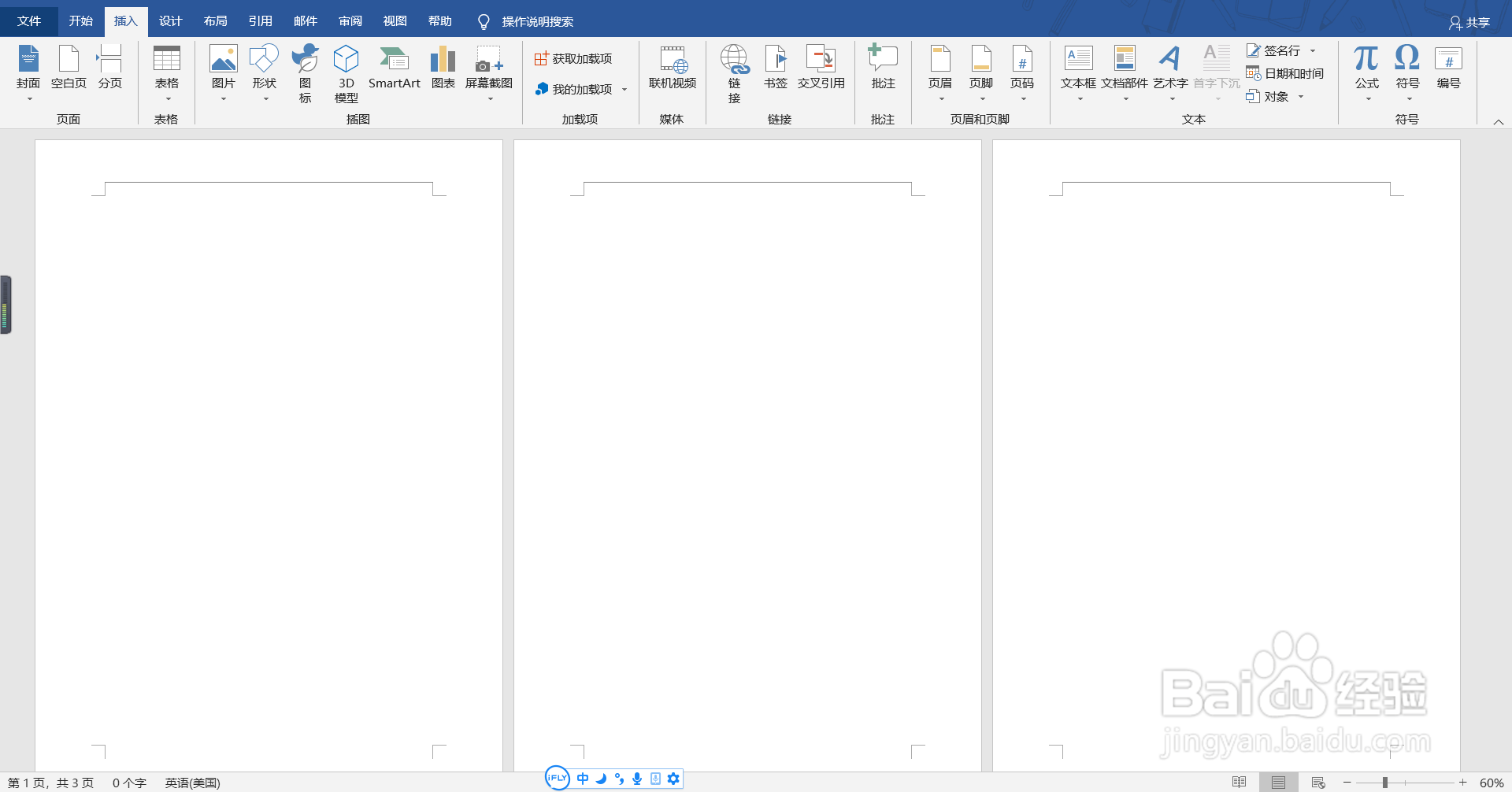Click the page count indicator in status bar
This screenshot has width=1512, height=792.
[50, 783]
